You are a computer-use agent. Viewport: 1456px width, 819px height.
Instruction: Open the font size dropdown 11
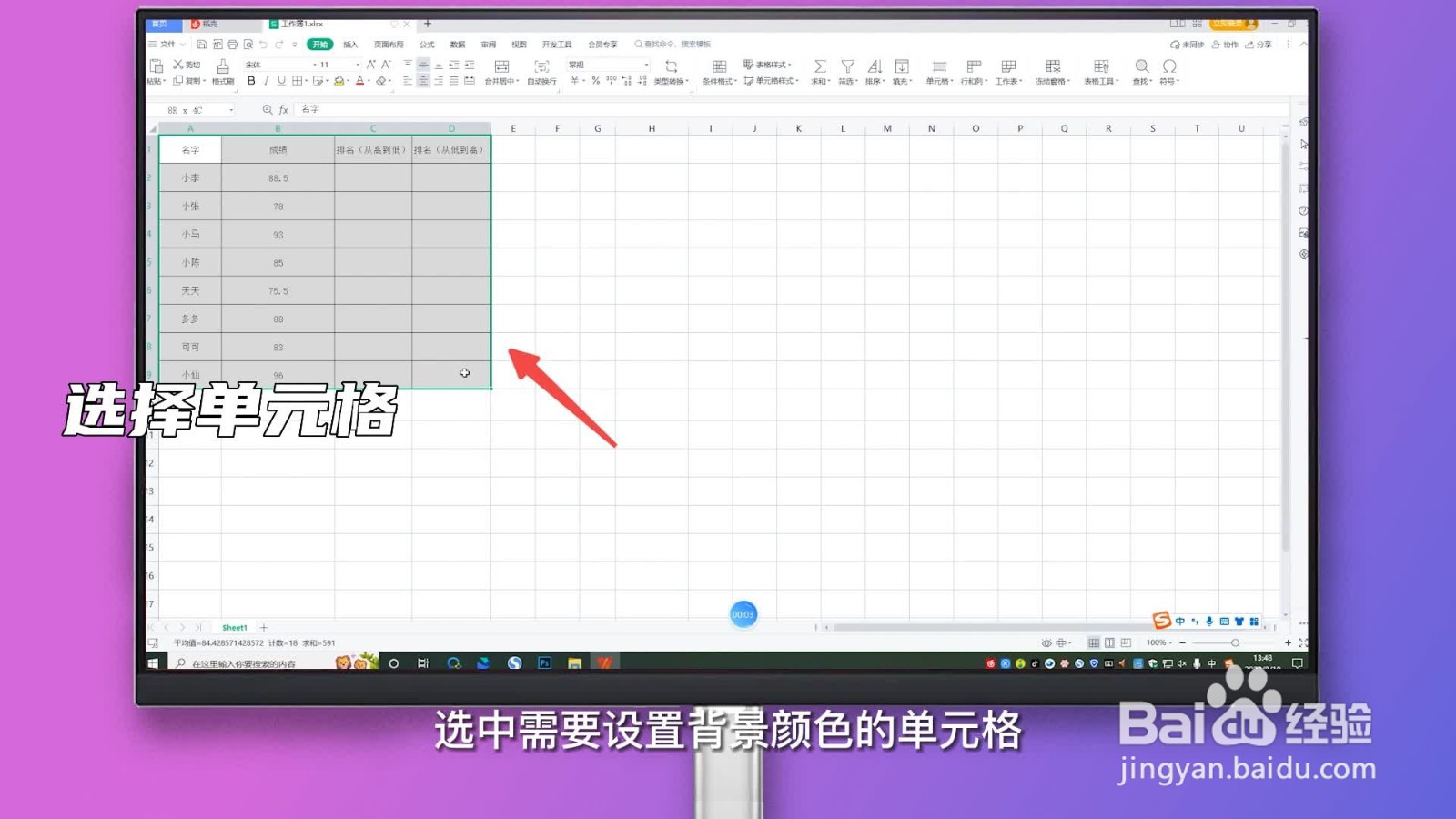pyautogui.click(x=339, y=65)
